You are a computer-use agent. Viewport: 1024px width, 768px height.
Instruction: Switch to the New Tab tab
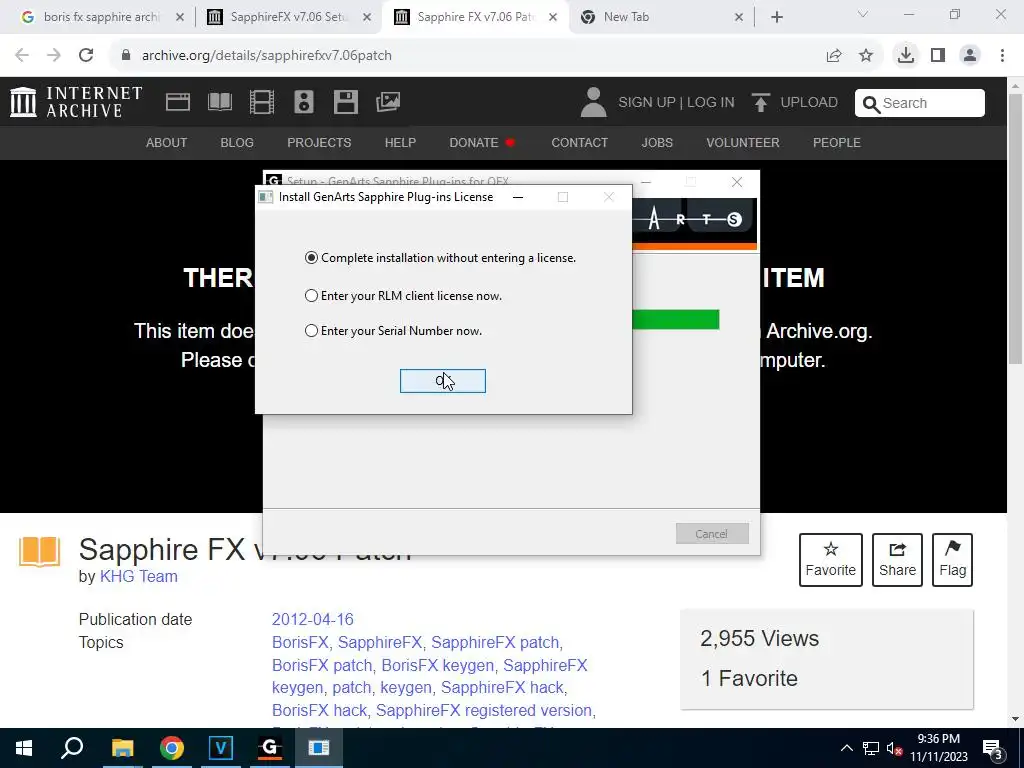pos(660,17)
